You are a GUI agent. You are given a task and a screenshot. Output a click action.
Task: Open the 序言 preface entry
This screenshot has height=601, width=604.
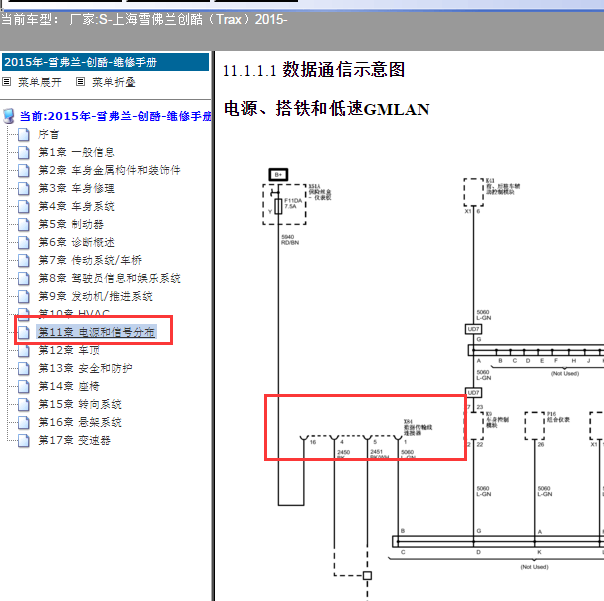click(x=49, y=134)
